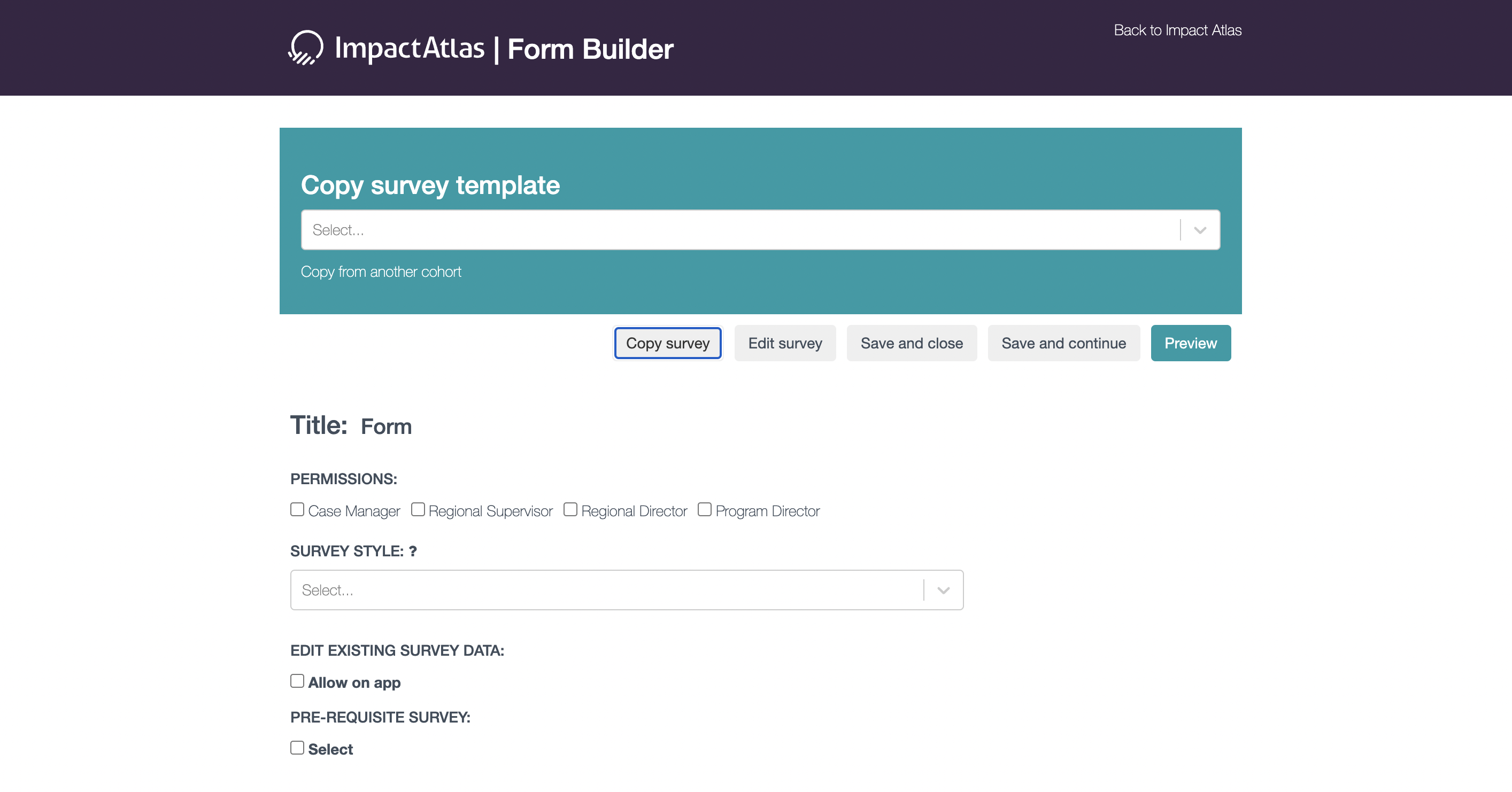This screenshot has width=1512, height=792.
Task: Tick the Regional Director checkbox
Action: pos(570,509)
